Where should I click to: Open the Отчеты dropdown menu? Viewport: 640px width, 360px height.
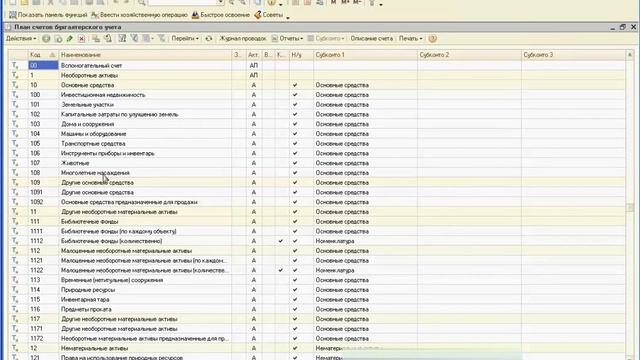click(x=287, y=39)
